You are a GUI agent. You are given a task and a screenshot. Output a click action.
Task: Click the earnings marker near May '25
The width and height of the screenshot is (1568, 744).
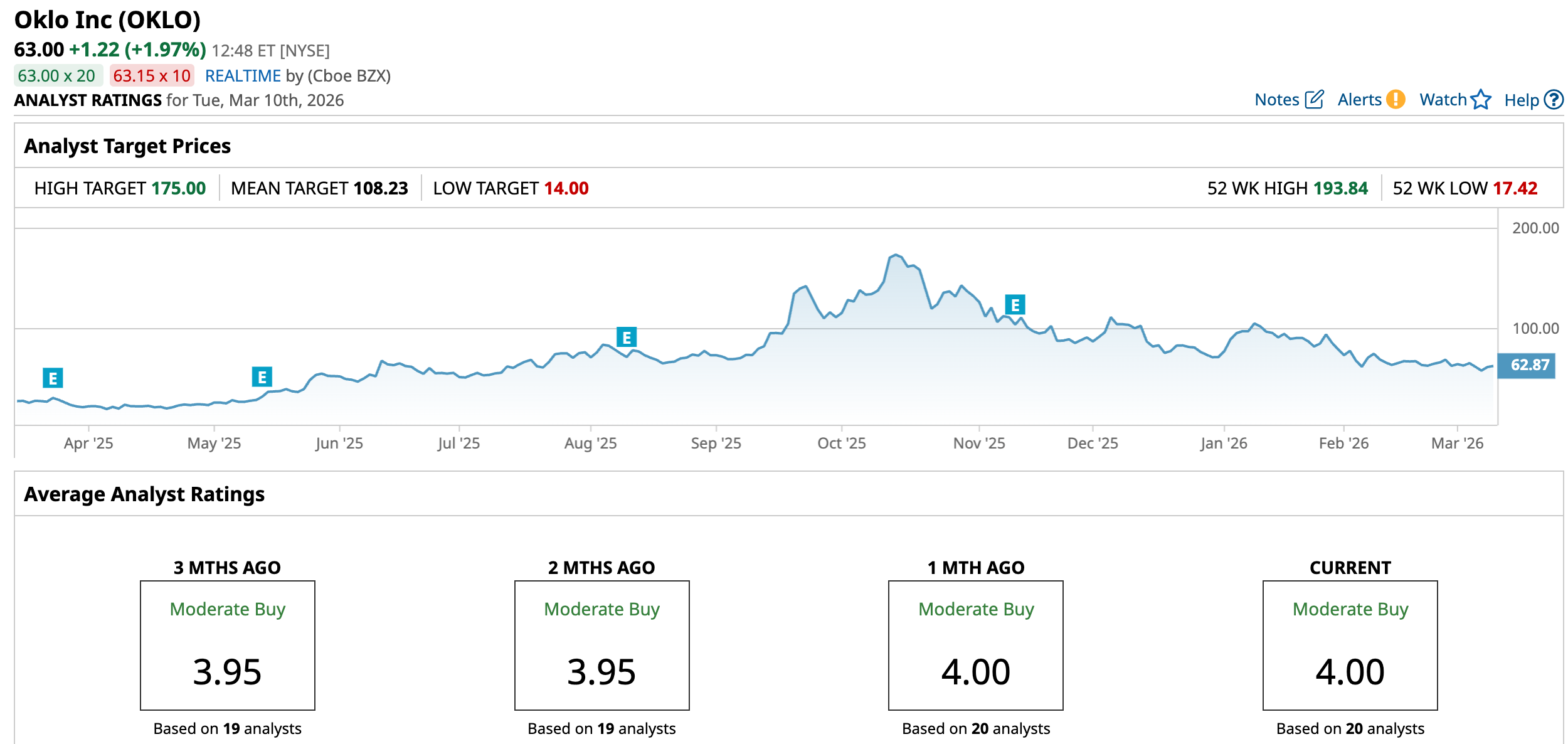point(262,377)
